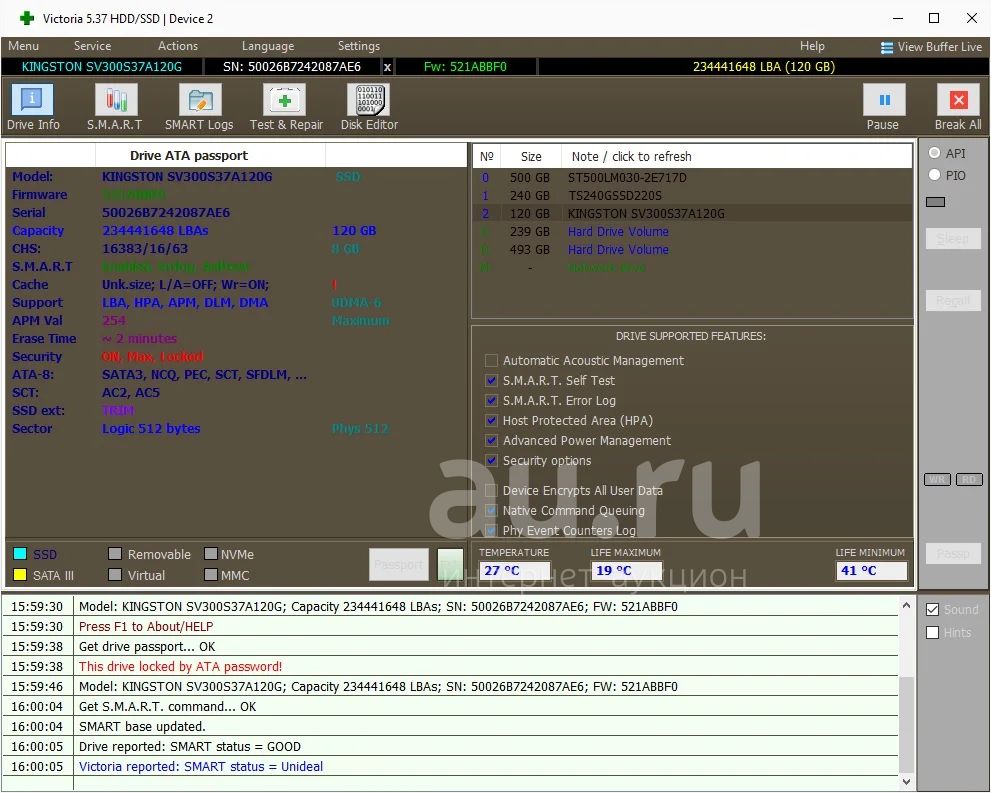
Task: Open the Menu menu
Action: pos(23,46)
